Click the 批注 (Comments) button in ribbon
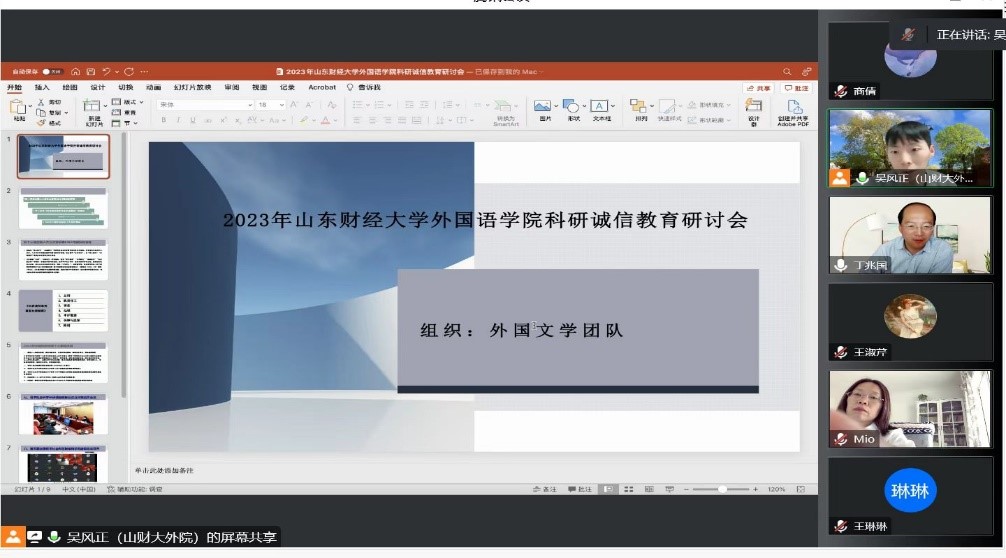Viewport: 1006px width, 558px height. coord(795,88)
